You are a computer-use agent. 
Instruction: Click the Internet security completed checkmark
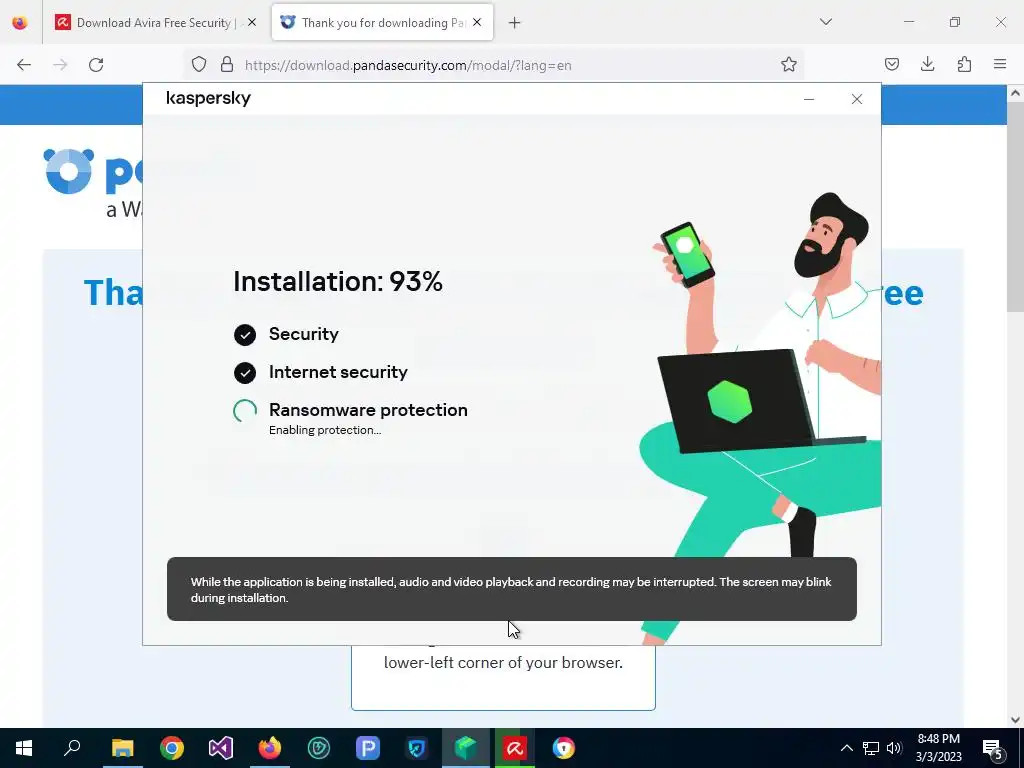point(245,373)
